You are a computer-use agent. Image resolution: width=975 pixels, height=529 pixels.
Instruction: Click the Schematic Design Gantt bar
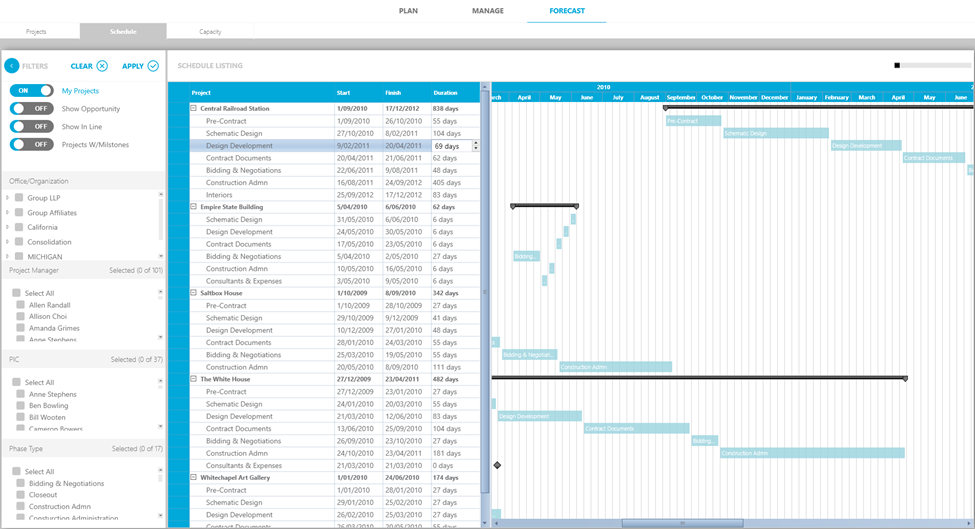pyautogui.click(x=775, y=133)
